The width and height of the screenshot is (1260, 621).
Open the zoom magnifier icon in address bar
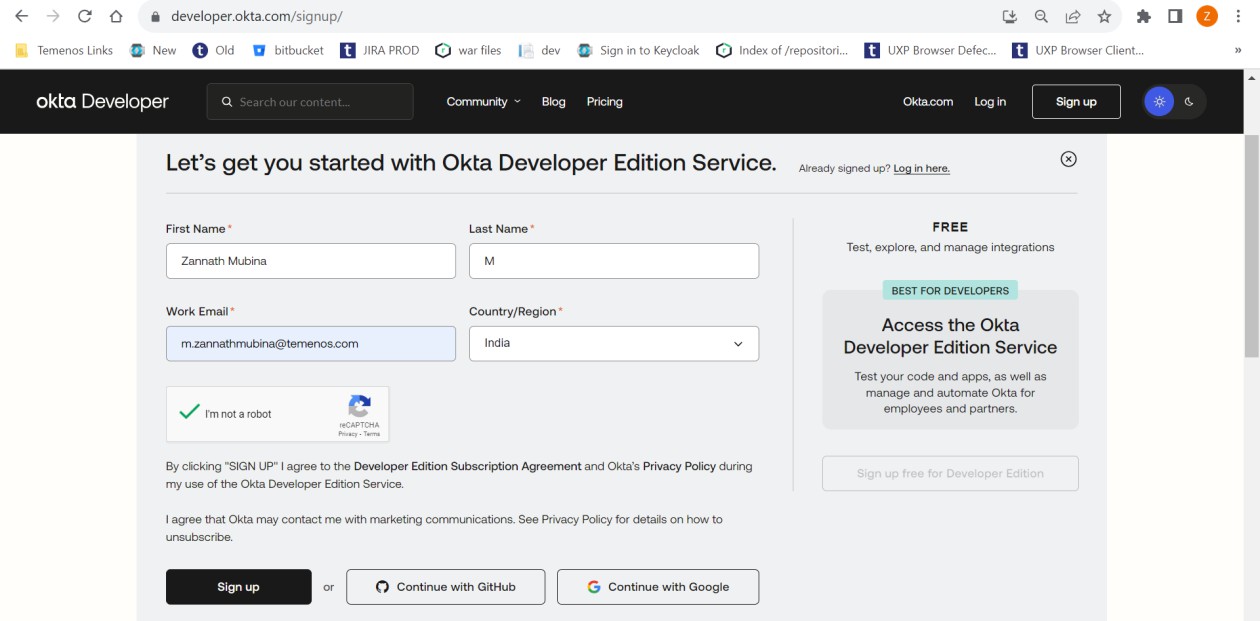1041,16
